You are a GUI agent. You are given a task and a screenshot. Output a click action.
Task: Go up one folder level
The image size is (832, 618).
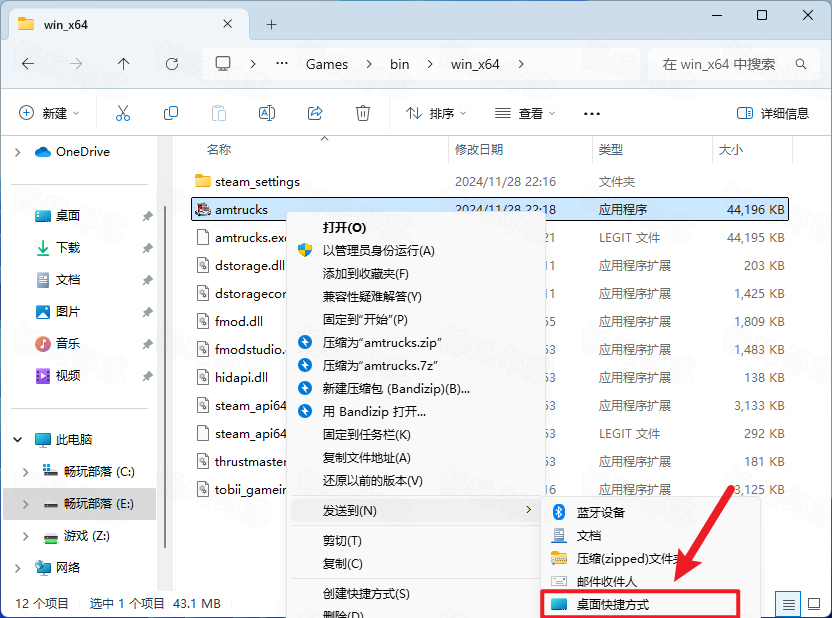[x=124, y=64]
